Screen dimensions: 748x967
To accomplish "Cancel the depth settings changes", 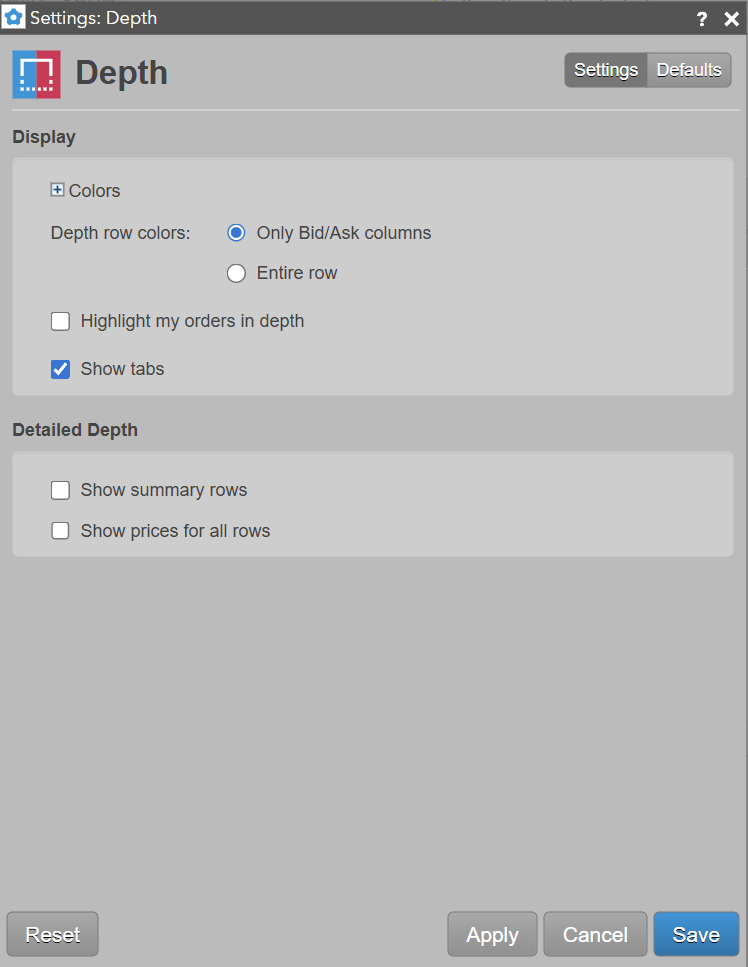I will [595, 934].
